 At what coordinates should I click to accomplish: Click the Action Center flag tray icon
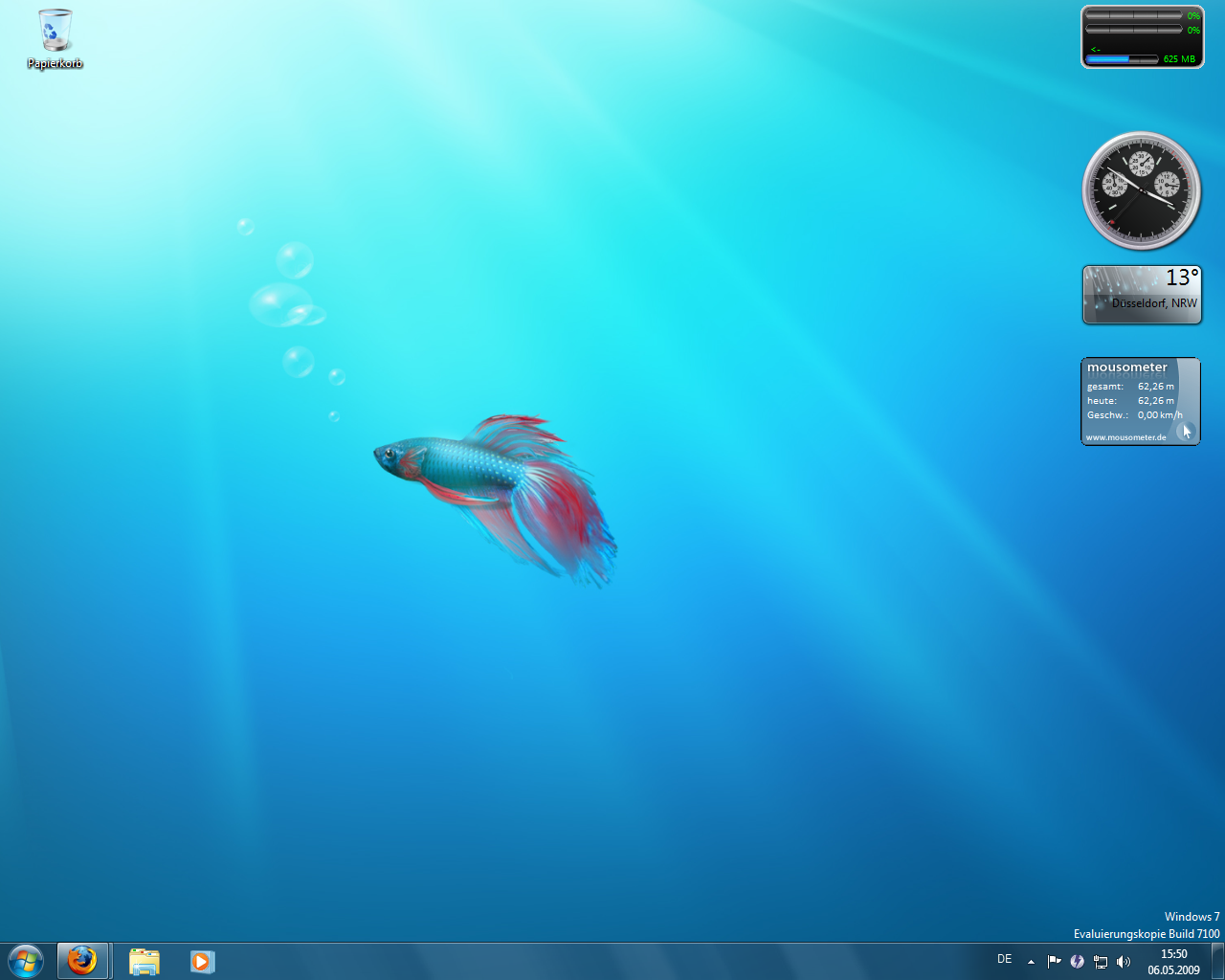[x=1054, y=961]
